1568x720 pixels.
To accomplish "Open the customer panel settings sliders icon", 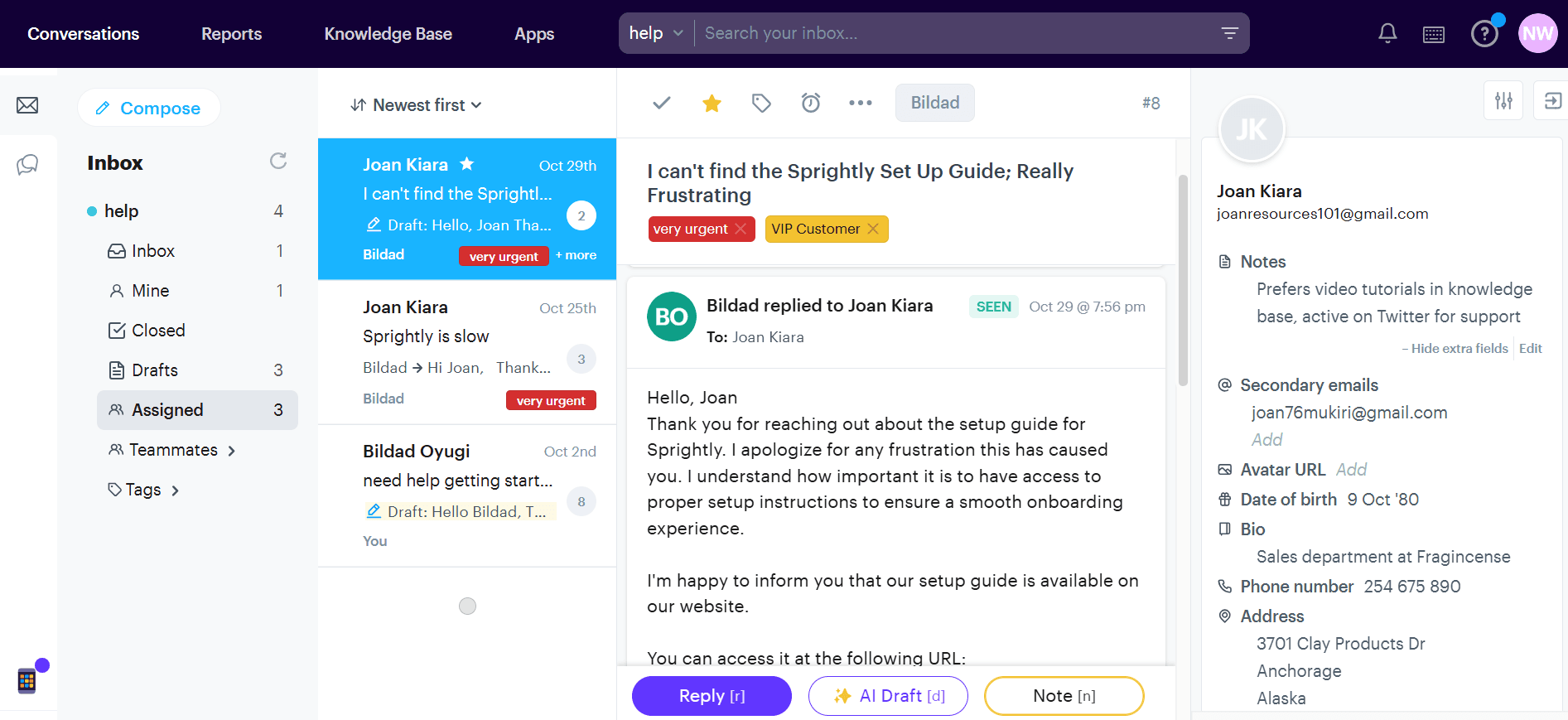I will click(x=1503, y=101).
